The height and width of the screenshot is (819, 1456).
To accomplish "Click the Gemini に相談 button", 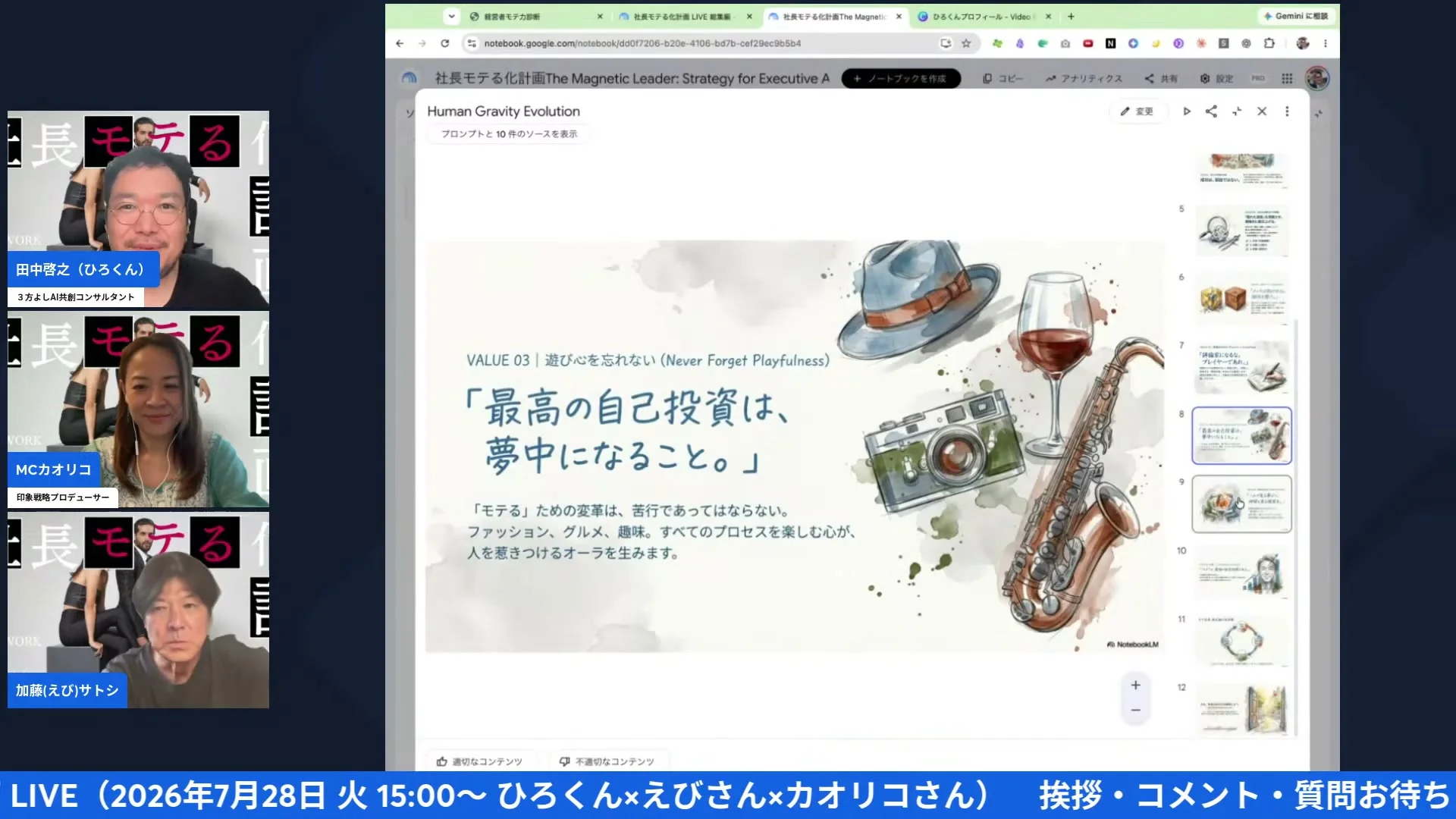I will tap(1295, 16).
